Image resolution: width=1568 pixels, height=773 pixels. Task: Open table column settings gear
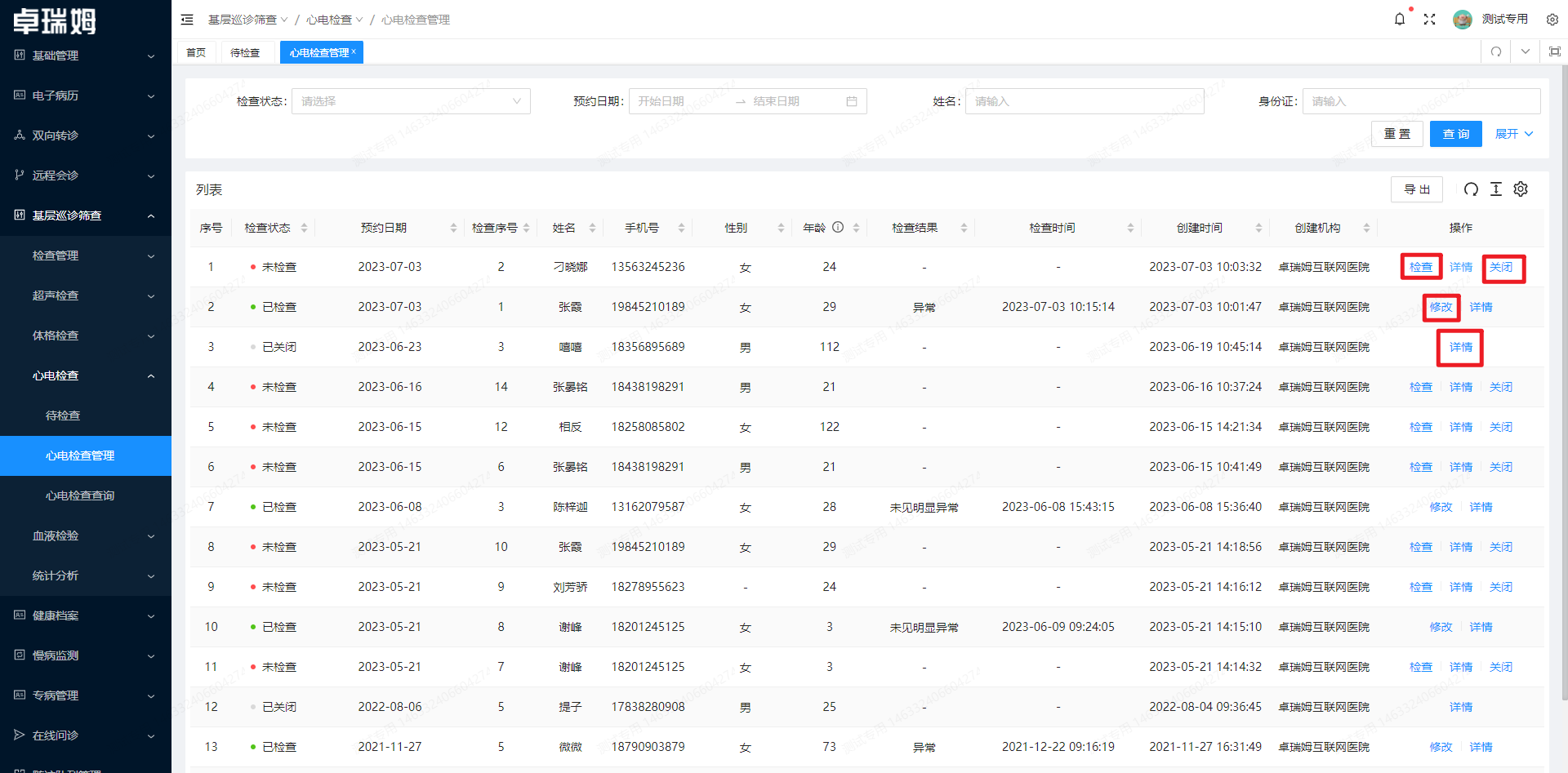pyautogui.click(x=1521, y=189)
